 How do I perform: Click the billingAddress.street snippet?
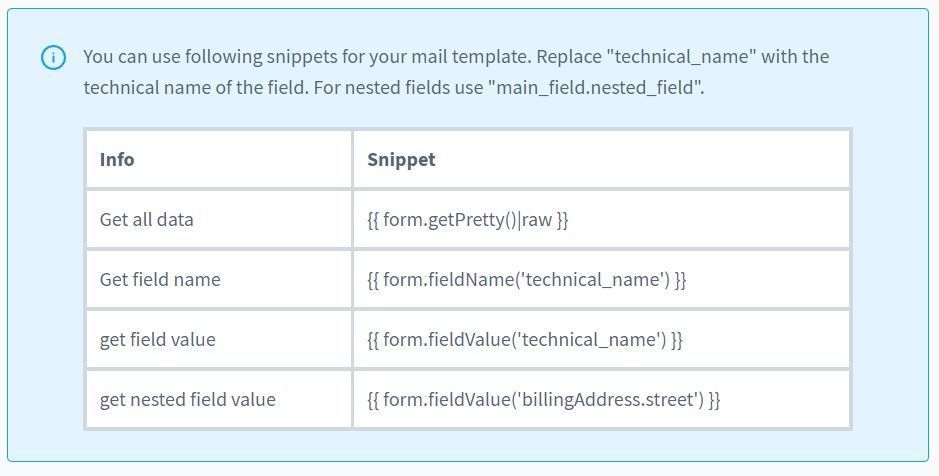(543, 400)
